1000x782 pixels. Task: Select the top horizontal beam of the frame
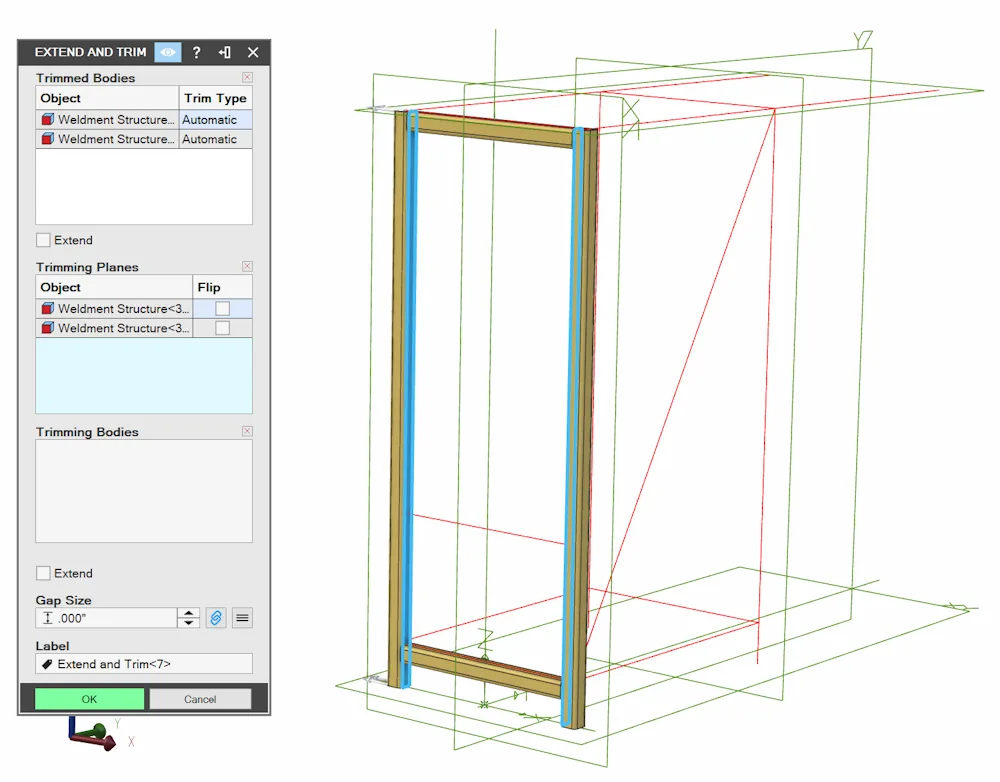[x=496, y=129]
